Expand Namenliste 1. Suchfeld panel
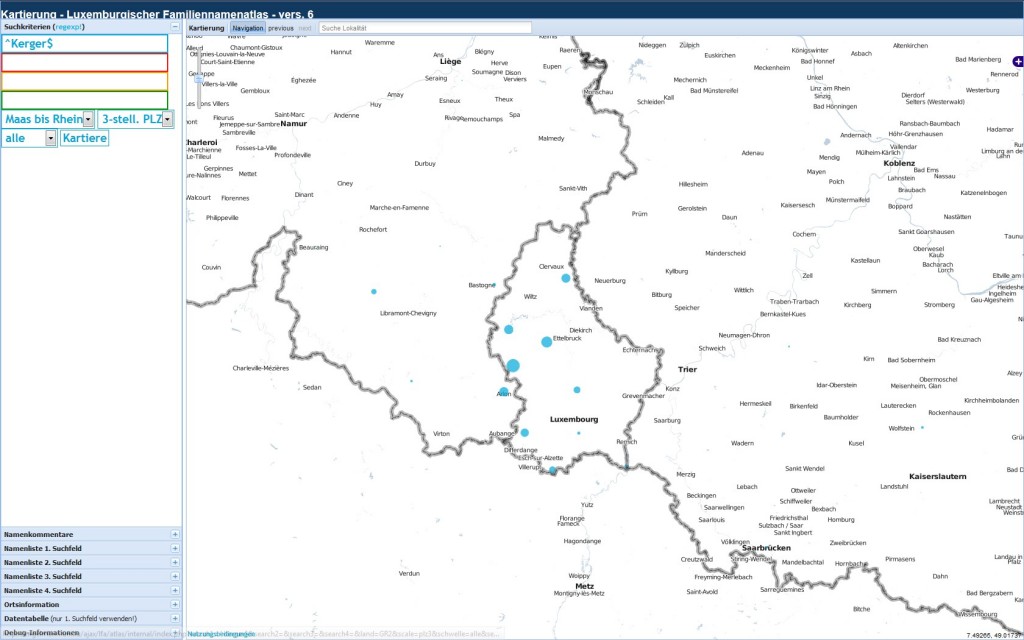Screen dimensions: 1024x640 (x=175, y=549)
